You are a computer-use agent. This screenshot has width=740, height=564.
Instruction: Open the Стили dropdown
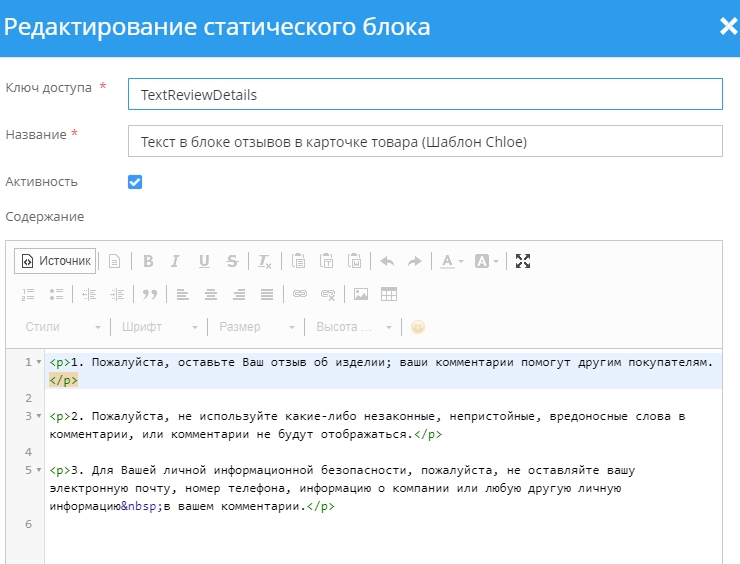point(62,327)
